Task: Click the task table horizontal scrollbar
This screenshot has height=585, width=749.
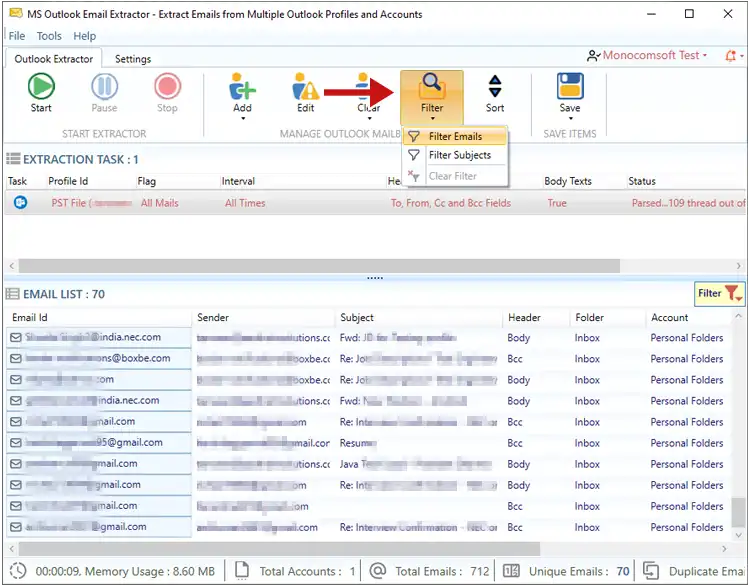Action: (x=319, y=266)
